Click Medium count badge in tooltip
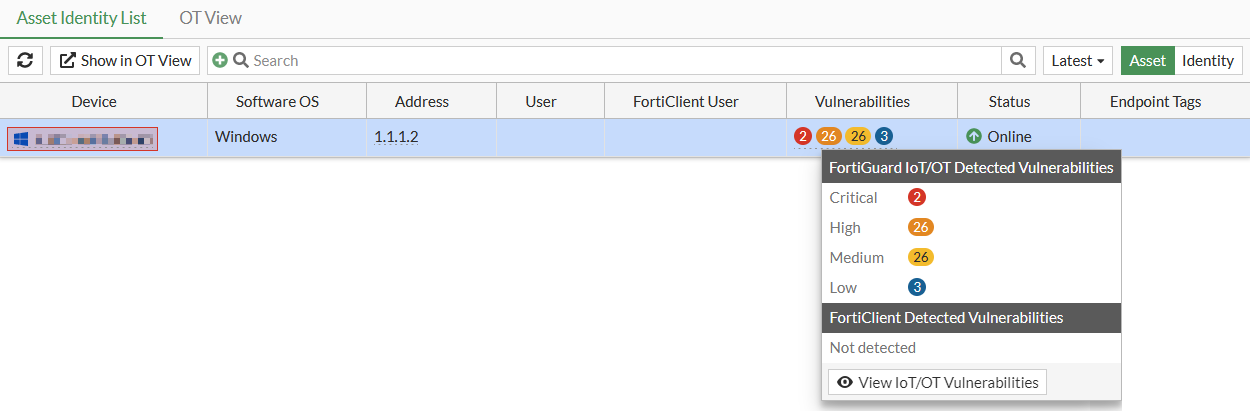This screenshot has height=411, width=1250. (x=921, y=257)
